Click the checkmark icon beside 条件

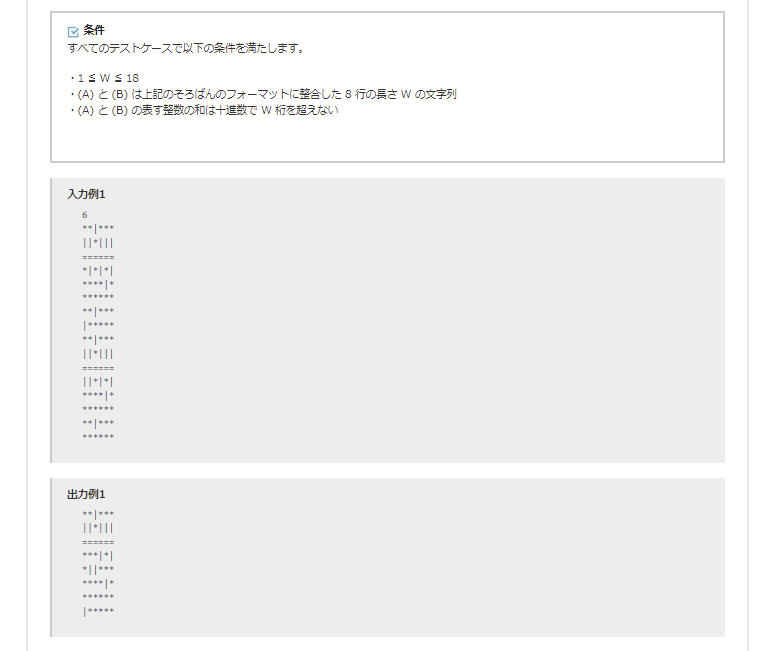click(x=73, y=31)
